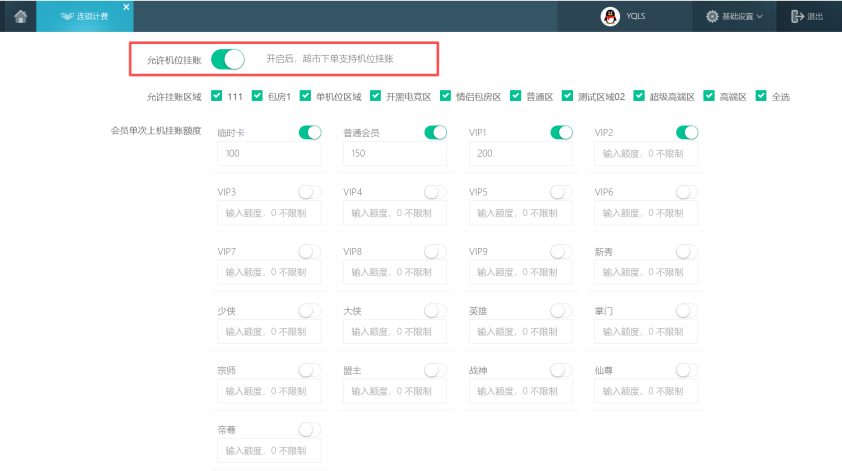Enable the 战神 toggle

[x=561, y=370]
